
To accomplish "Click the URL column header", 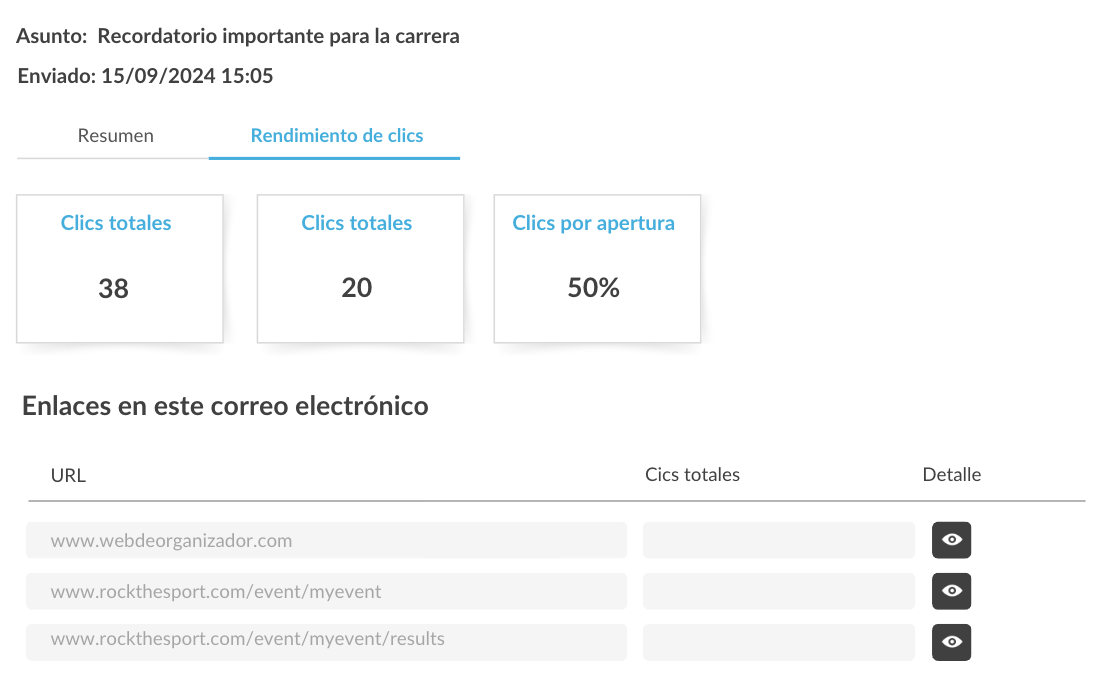I will [x=68, y=475].
